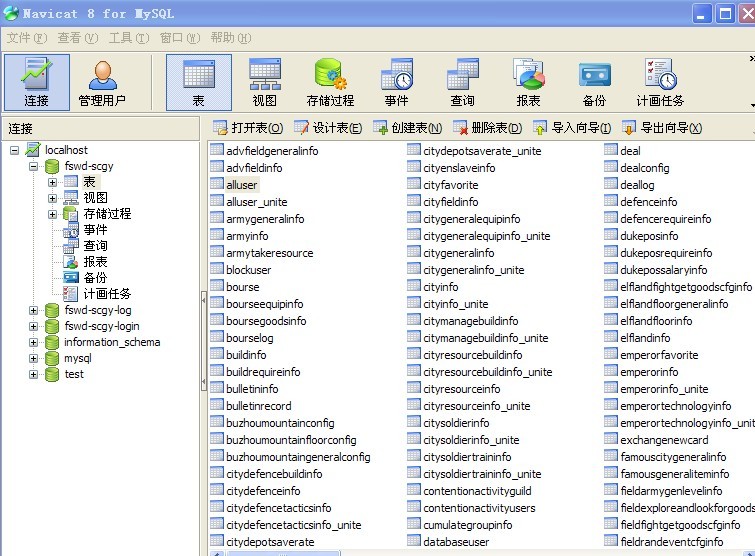755x556 pixels.
Task: Click the 备份 (Backup) toolbar icon
Action: pos(594,82)
